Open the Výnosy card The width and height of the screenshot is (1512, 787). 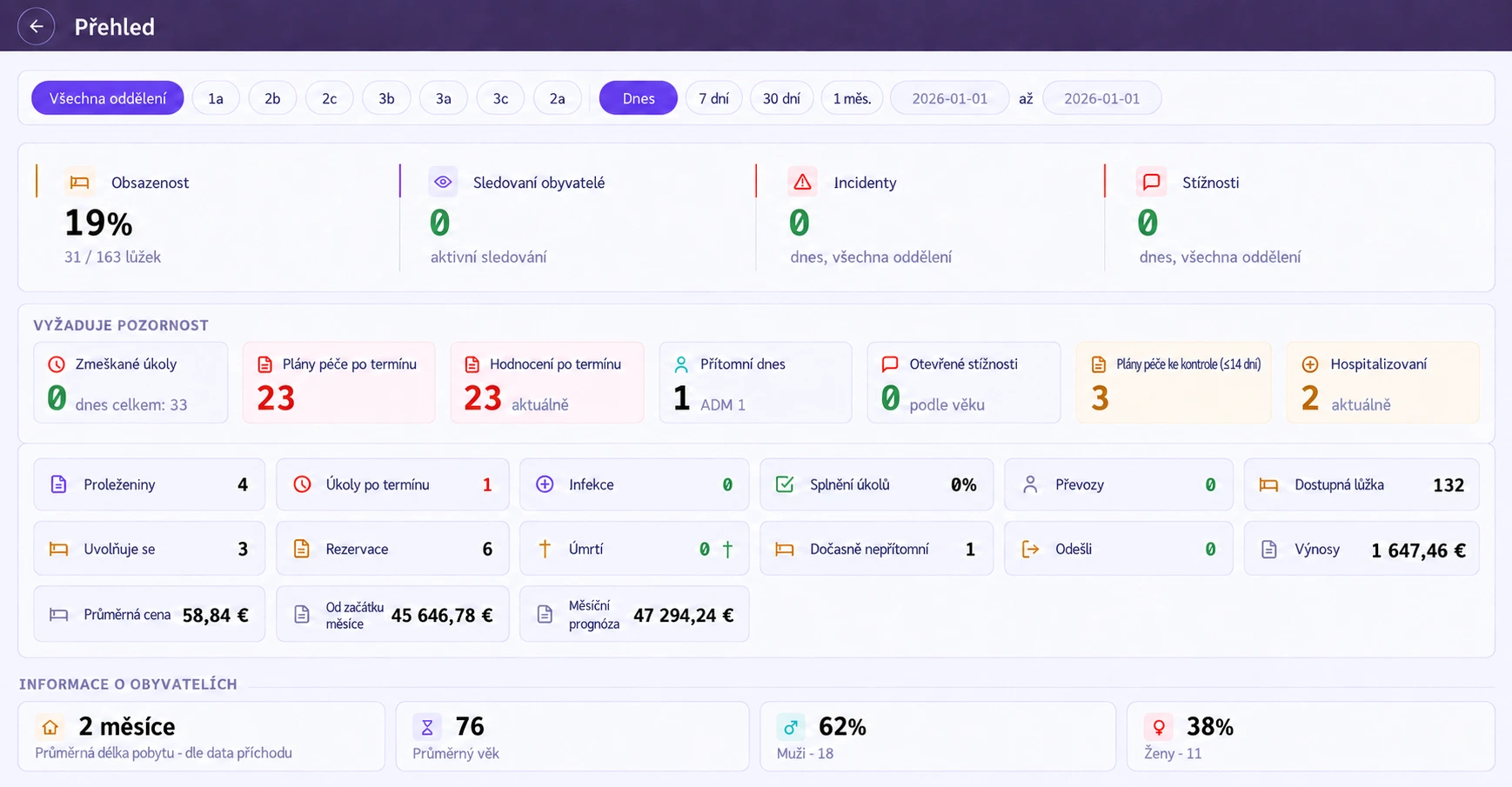(1361, 549)
